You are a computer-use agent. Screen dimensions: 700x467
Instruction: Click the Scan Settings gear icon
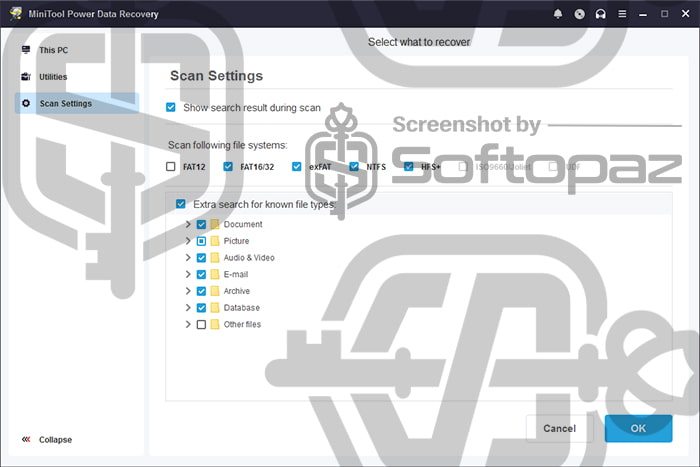pyautogui.click(x=26, y=103)
